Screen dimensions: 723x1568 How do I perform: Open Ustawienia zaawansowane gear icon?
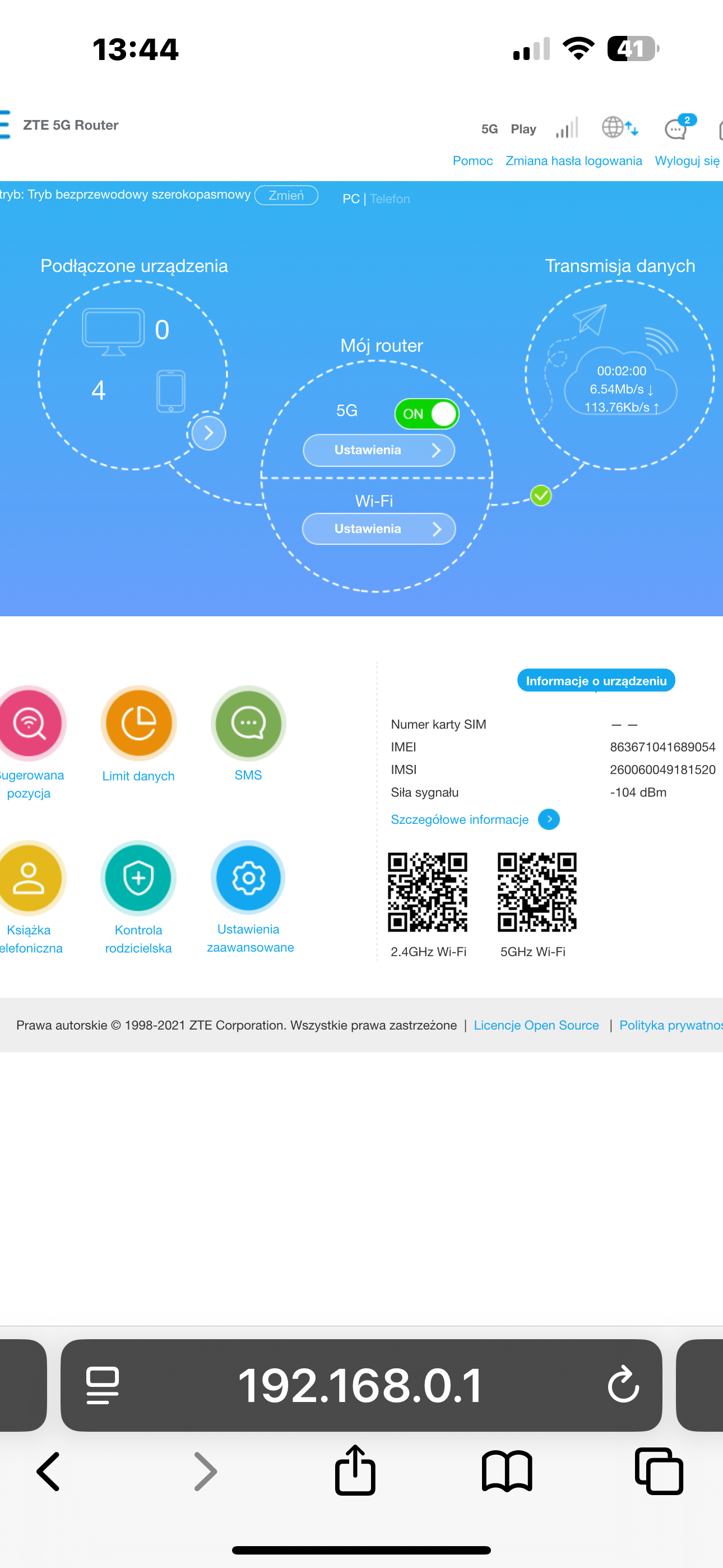tap(248, 877)
